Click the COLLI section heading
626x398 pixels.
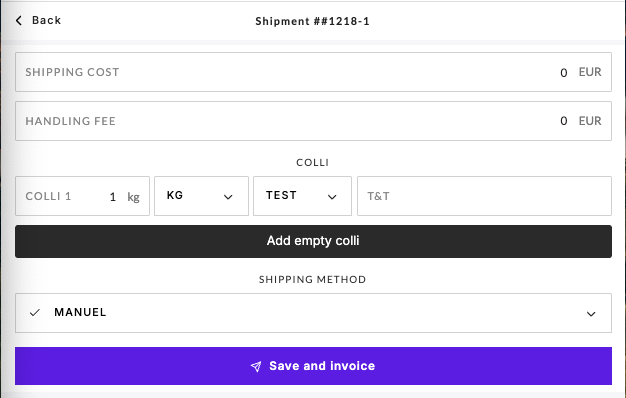[313, 162]
